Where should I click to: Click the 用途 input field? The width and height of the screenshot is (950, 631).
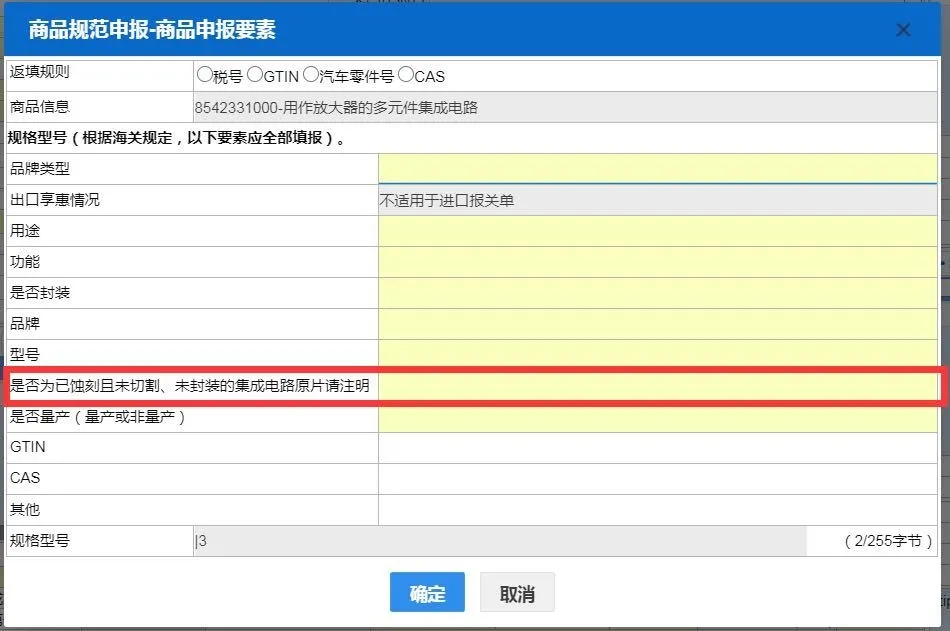(x=657, y=231)
